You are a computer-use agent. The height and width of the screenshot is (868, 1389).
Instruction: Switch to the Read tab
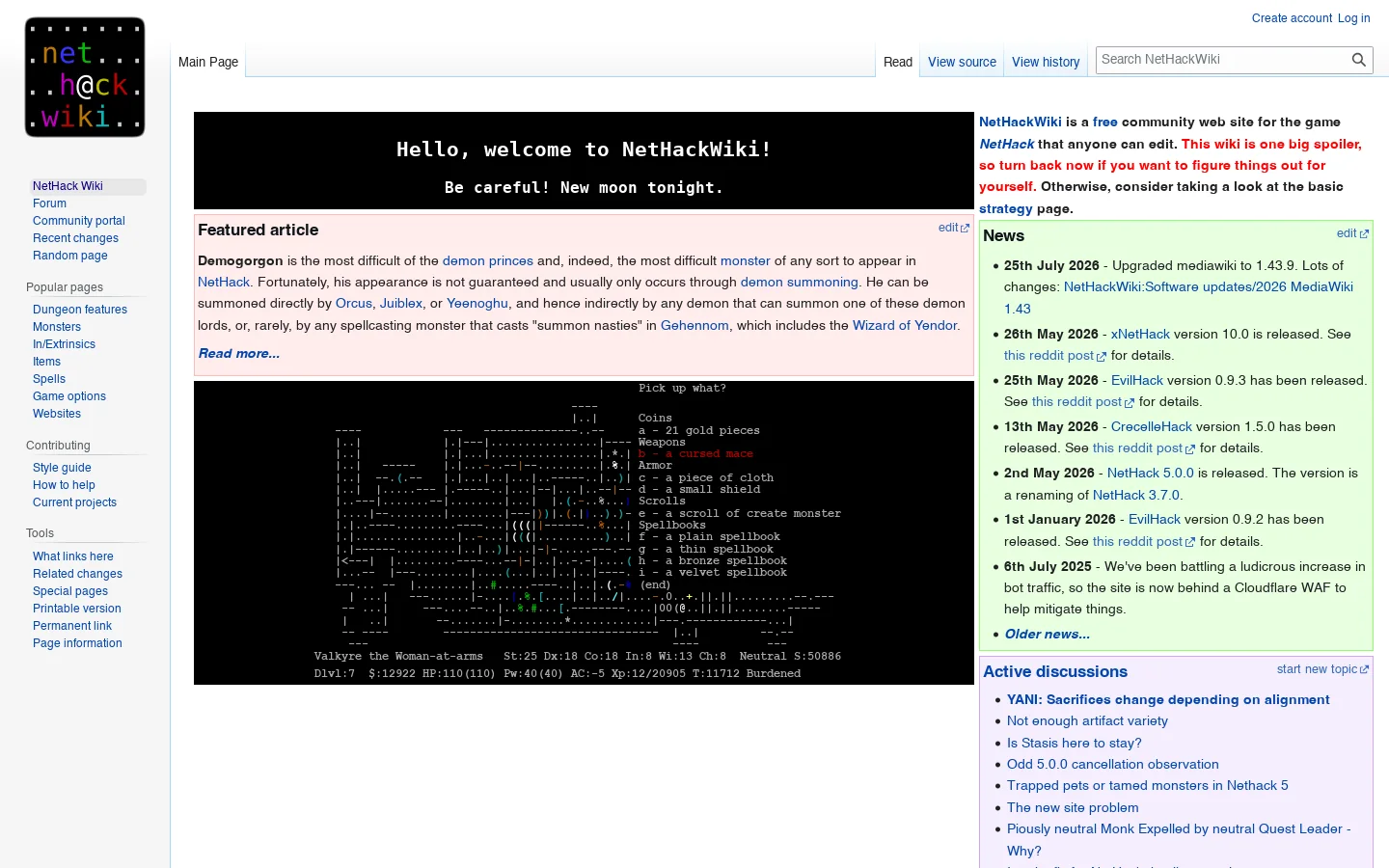coord(898,62)
